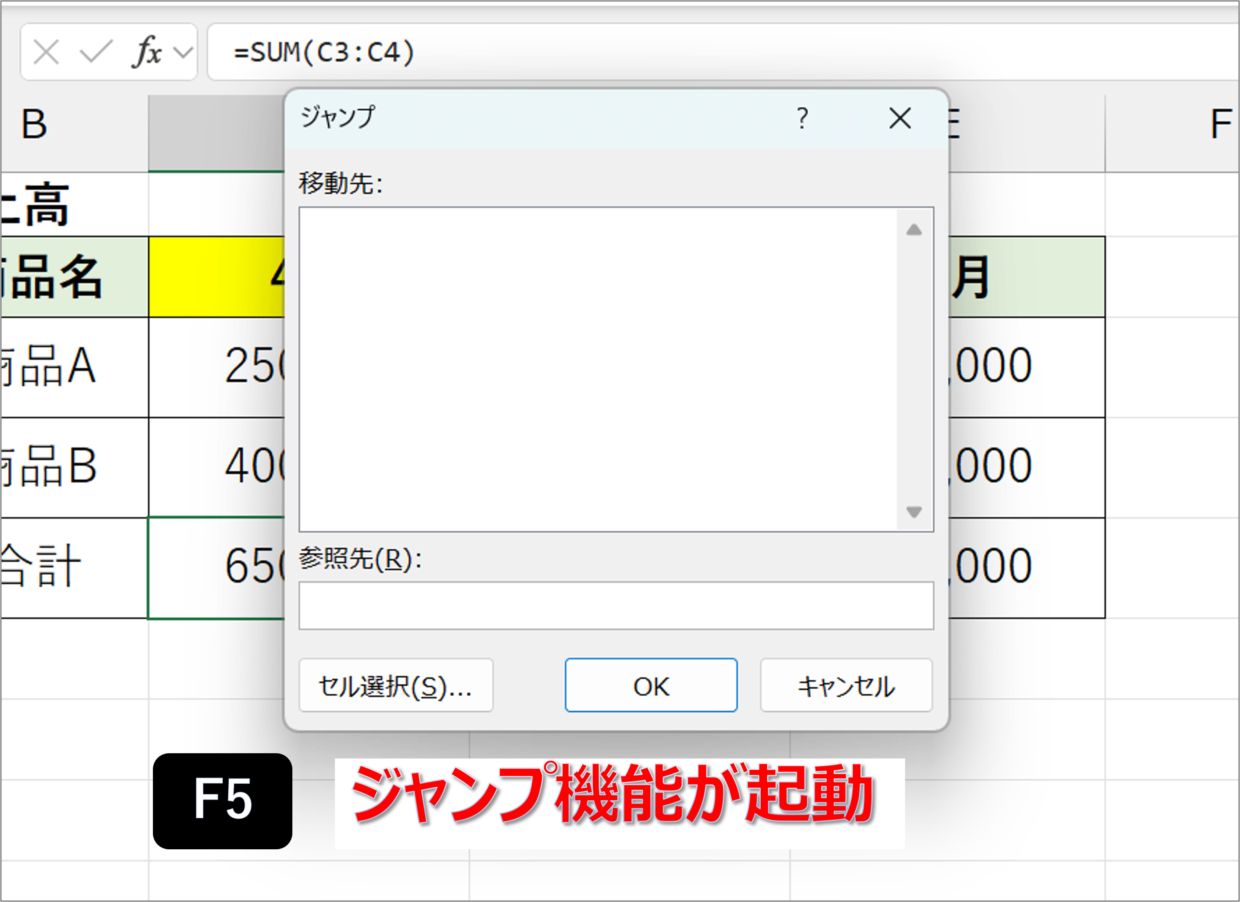The image size is (1240, 902).
Task: Click the formula bar cancel X icon
Action: (46, 52)
